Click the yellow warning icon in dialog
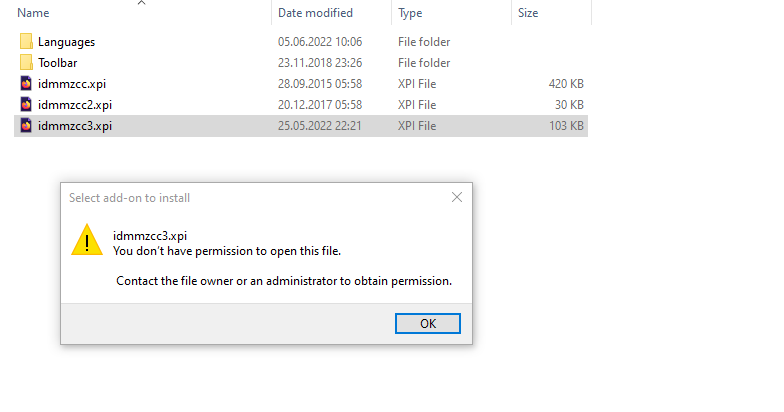 (87, 240)
